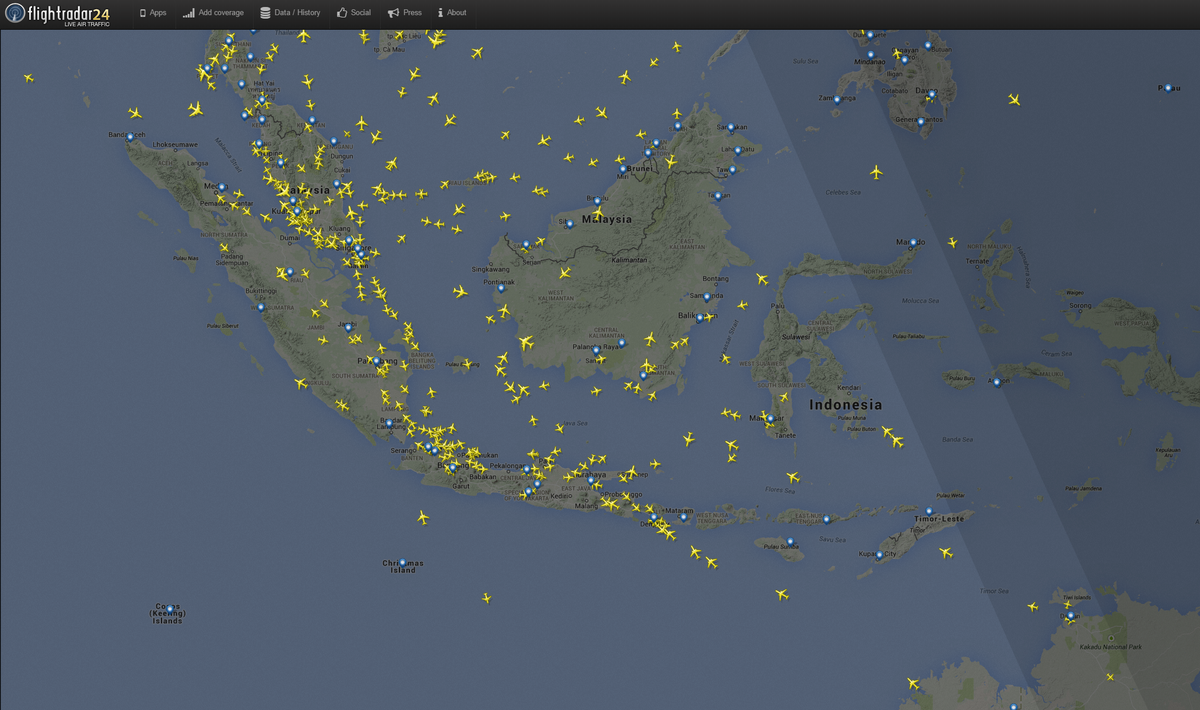Screen dimensions: 1200x710
Task: Click the Sandakan airport marker
Action: click(732, 127)
